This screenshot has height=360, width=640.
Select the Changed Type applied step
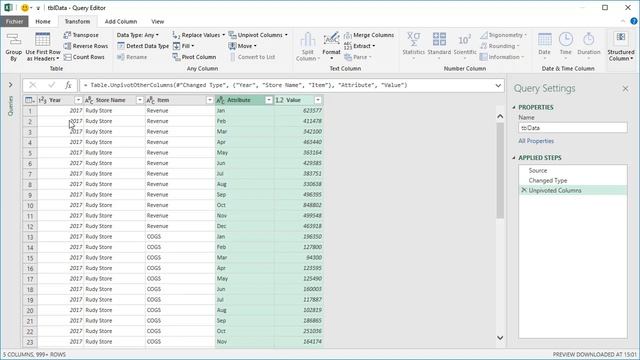pyautogui.click(x=573, y=180)
